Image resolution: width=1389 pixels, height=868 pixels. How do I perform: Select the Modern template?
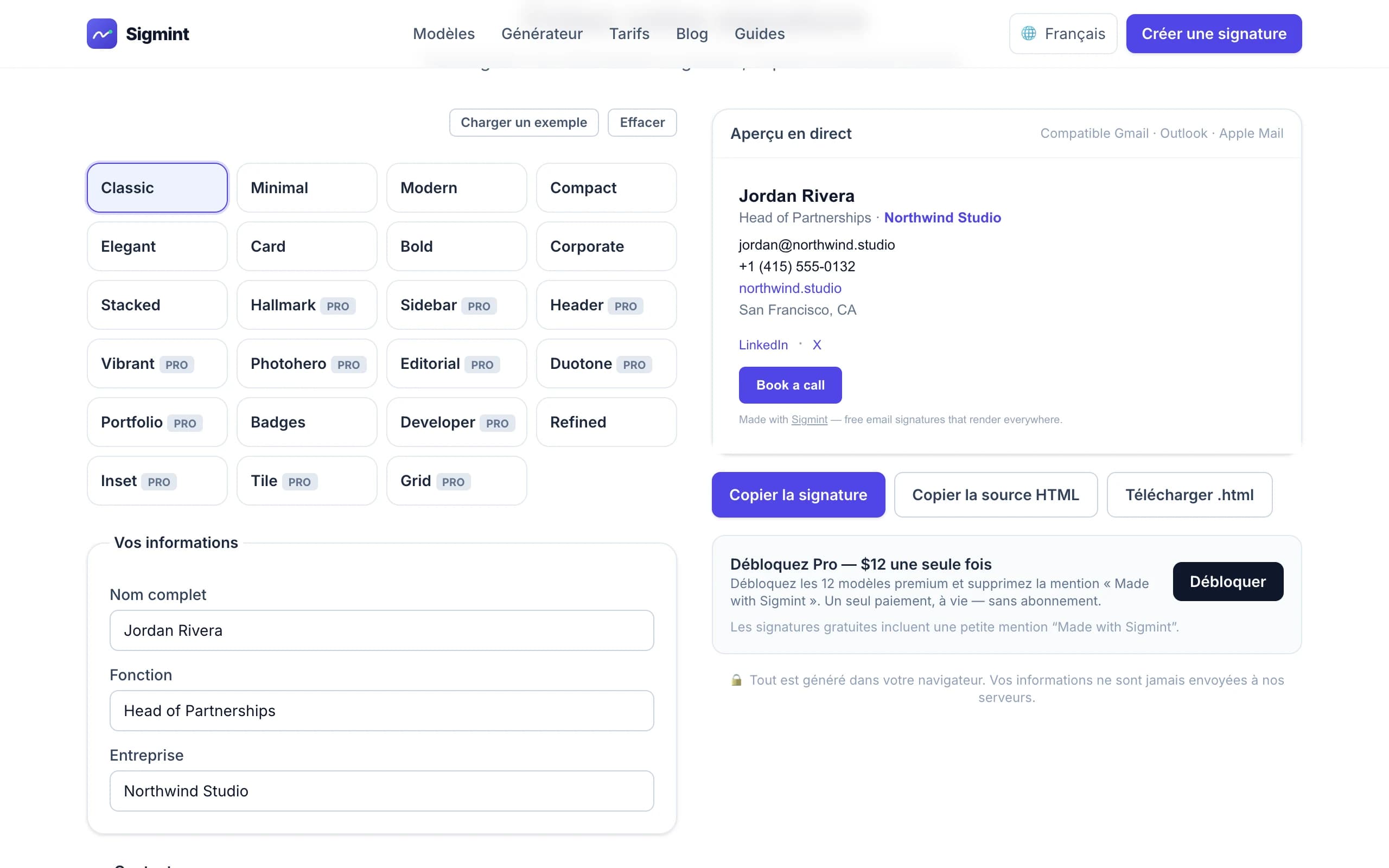click(456, 188)
